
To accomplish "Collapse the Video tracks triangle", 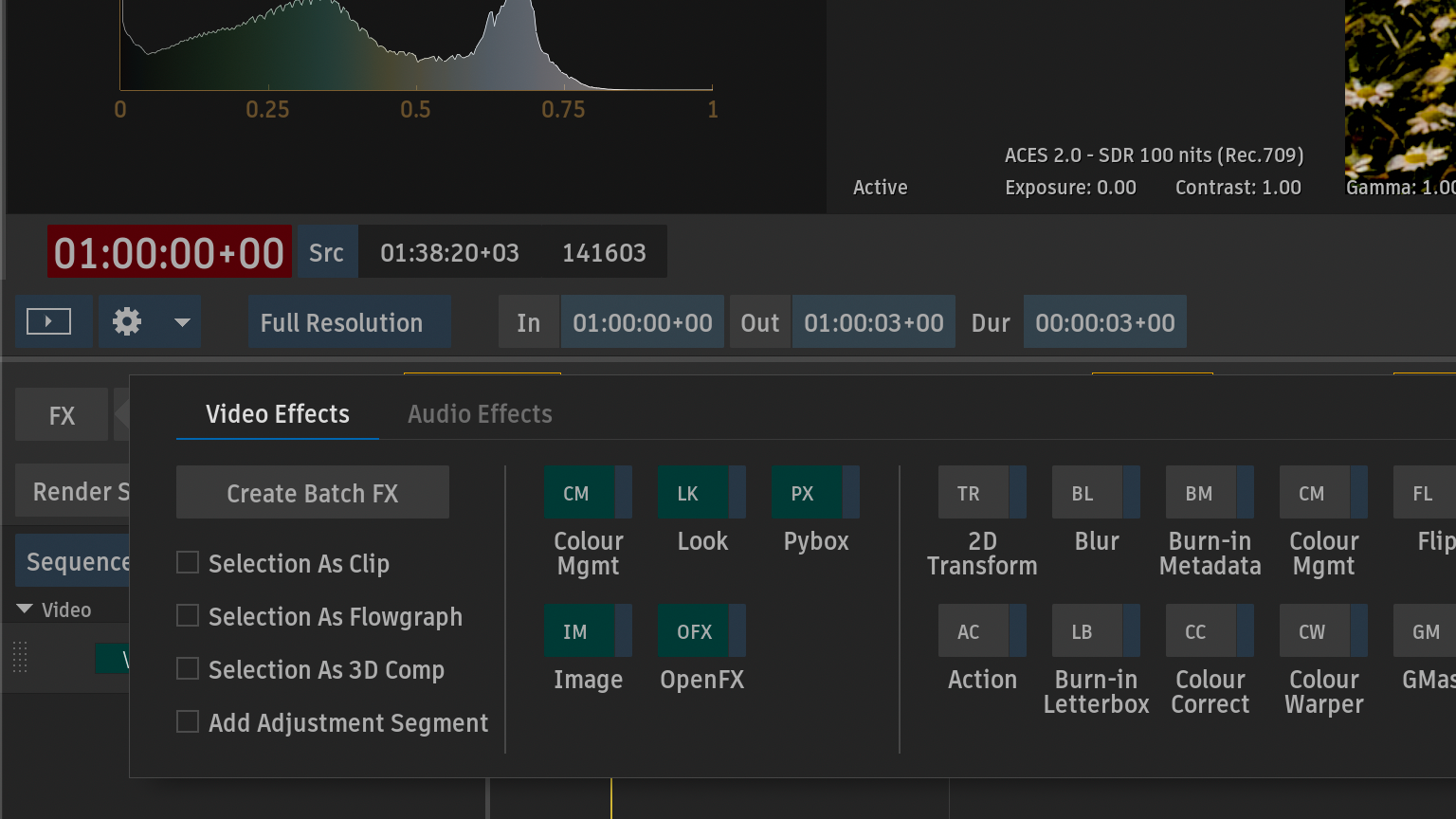I will 25,610.
